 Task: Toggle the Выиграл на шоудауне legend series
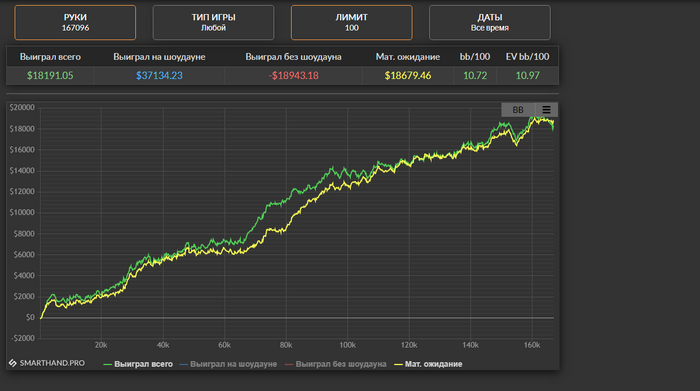(228, 364)
